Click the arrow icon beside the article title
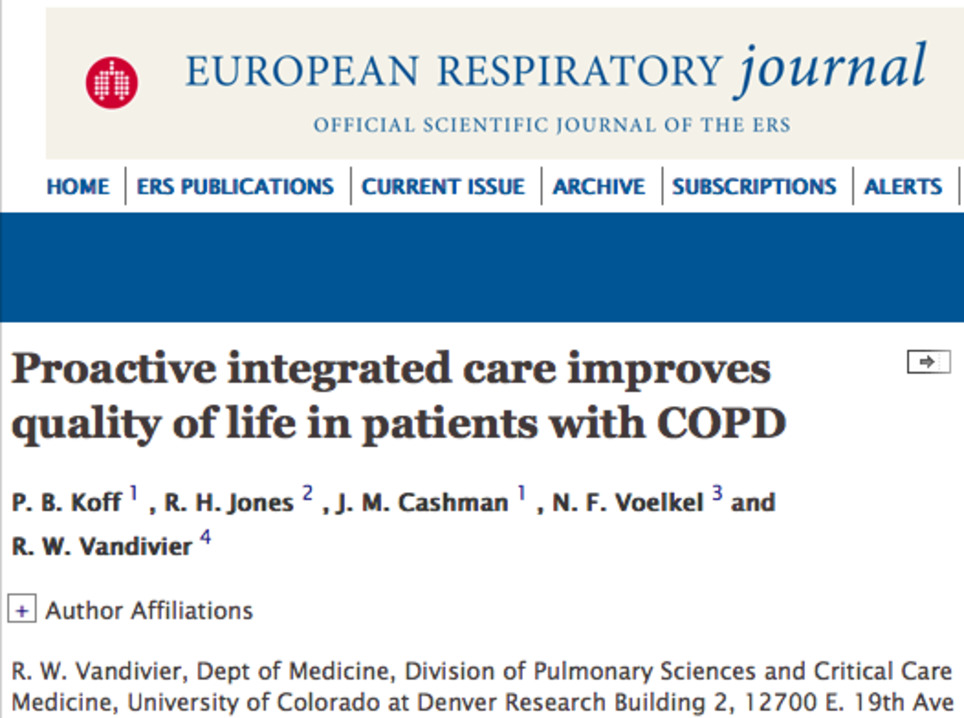The image size is (964, 718). coord(928,362)
